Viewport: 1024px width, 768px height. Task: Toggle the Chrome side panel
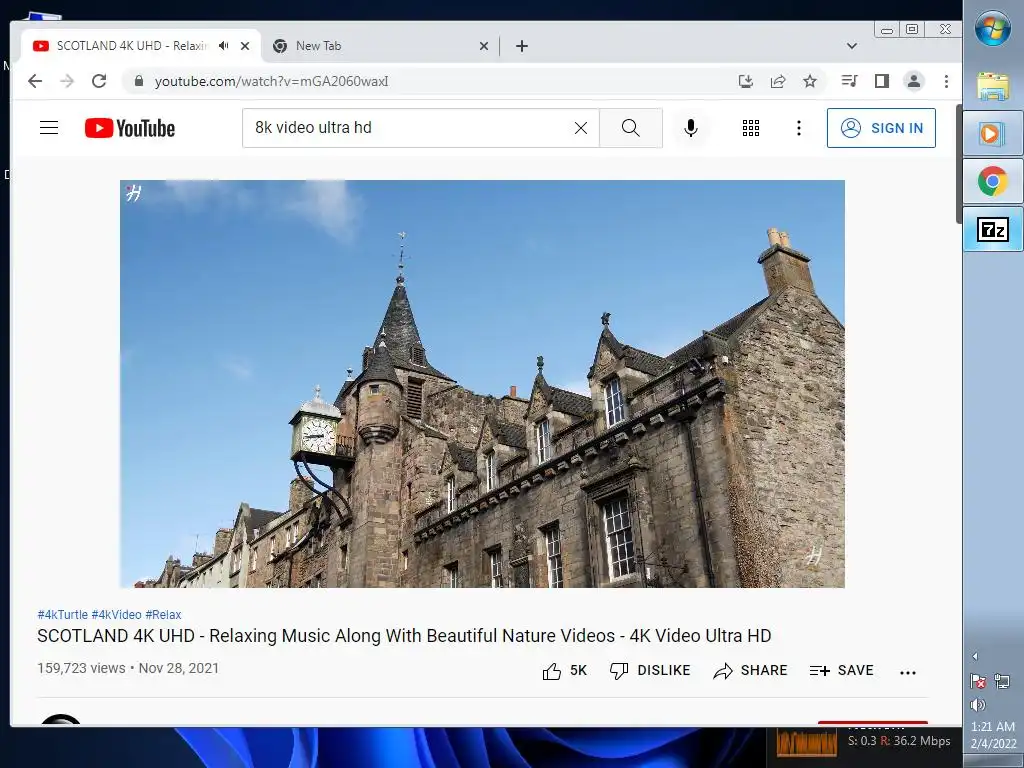pyautogui.click(x=882, y=81)
